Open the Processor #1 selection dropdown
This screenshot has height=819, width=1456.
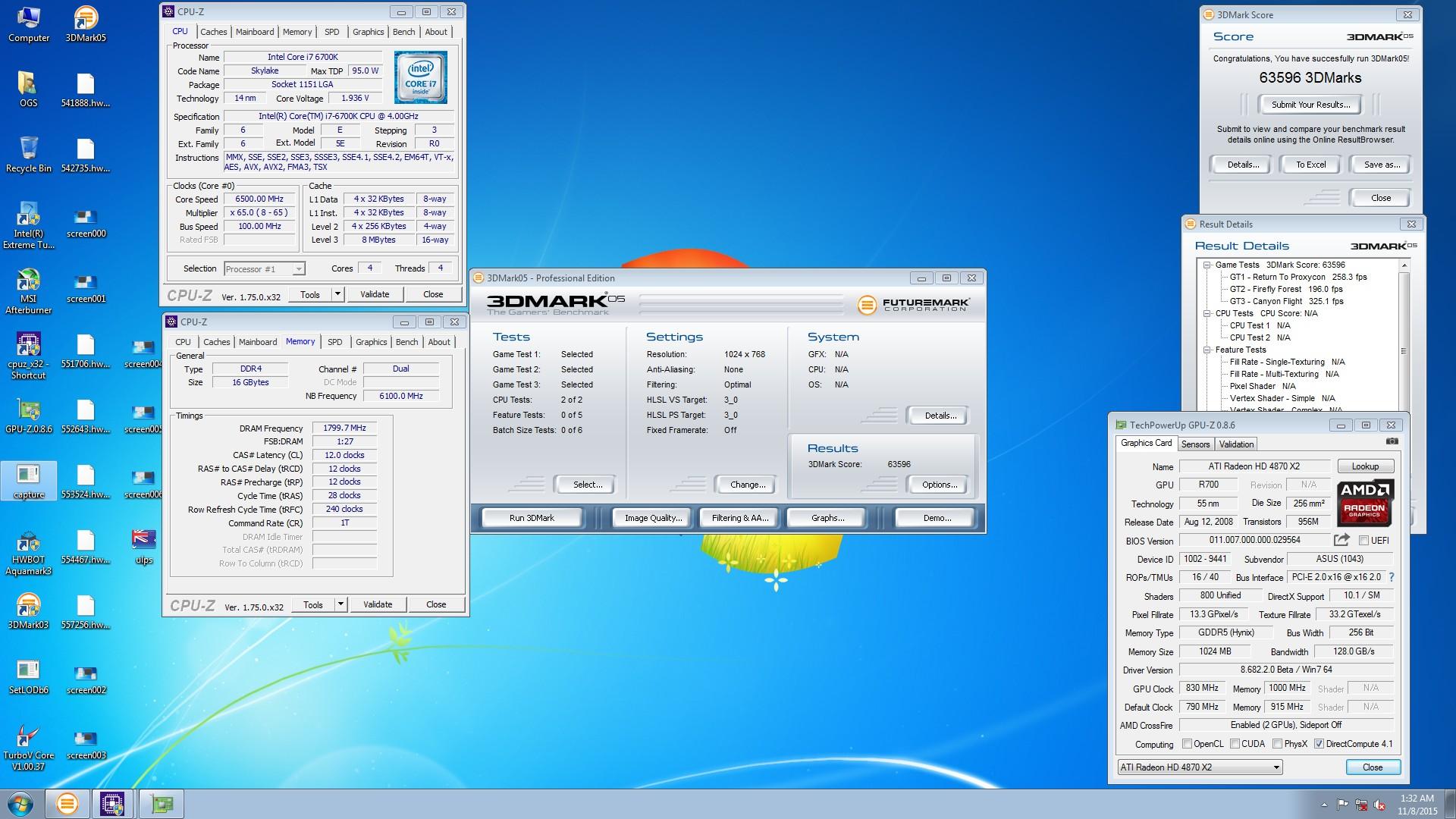264,269
